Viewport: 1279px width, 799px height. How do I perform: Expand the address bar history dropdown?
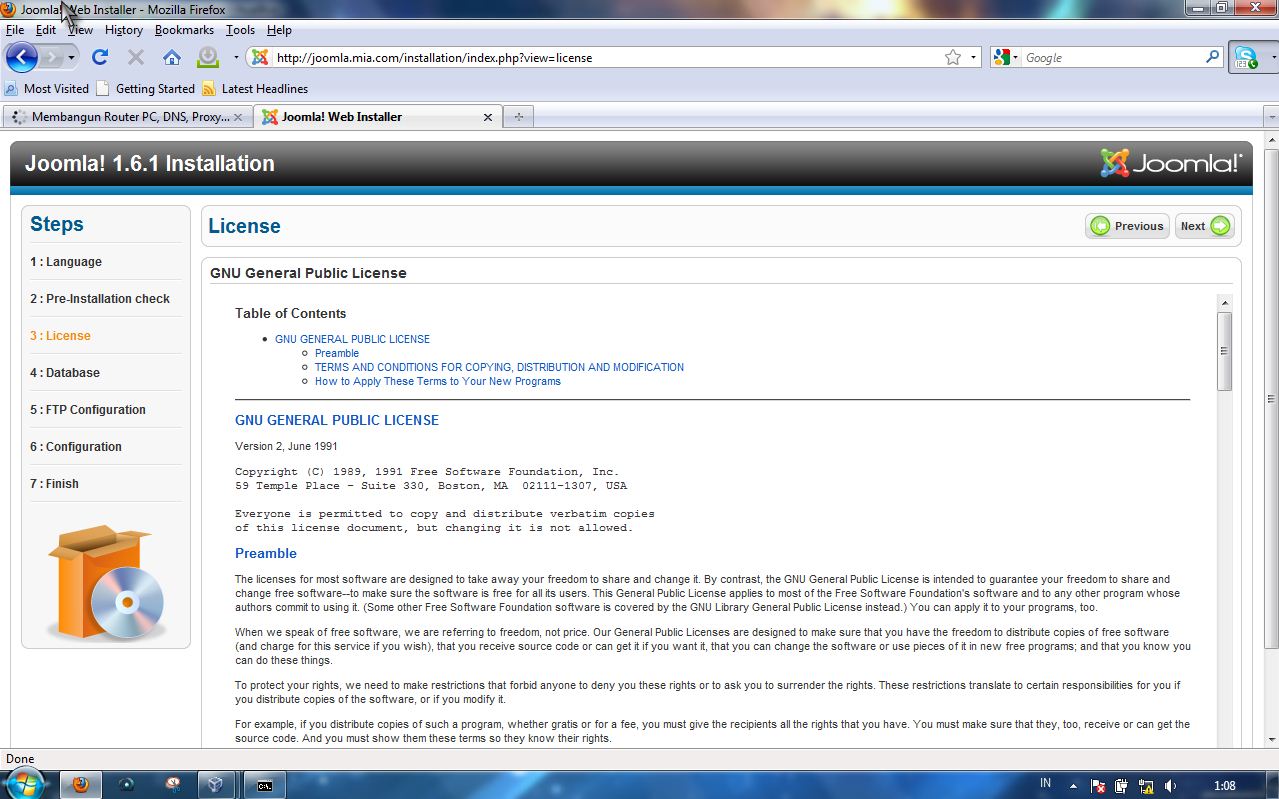[973, 58]
